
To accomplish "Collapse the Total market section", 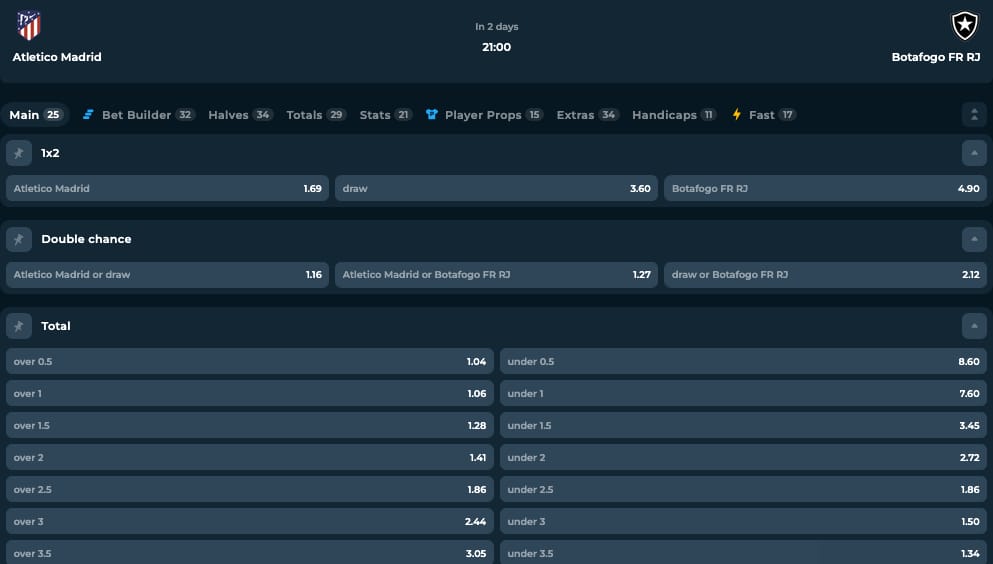I will click(x=974, y=326).
